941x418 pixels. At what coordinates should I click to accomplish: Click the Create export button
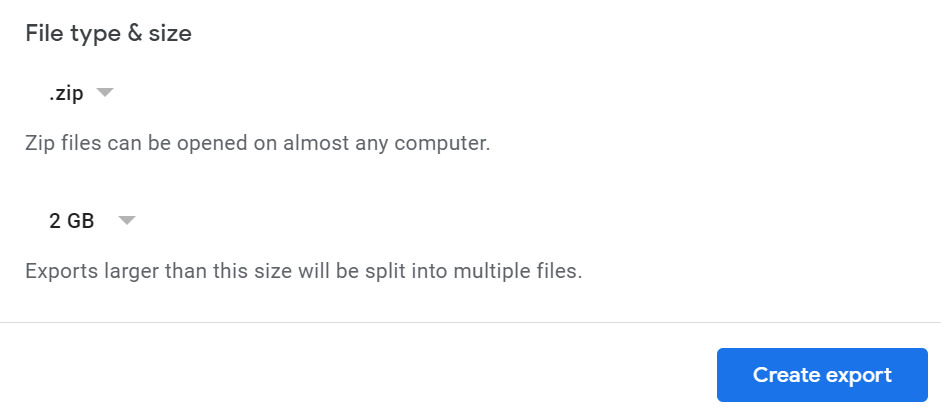pos(822,375)
